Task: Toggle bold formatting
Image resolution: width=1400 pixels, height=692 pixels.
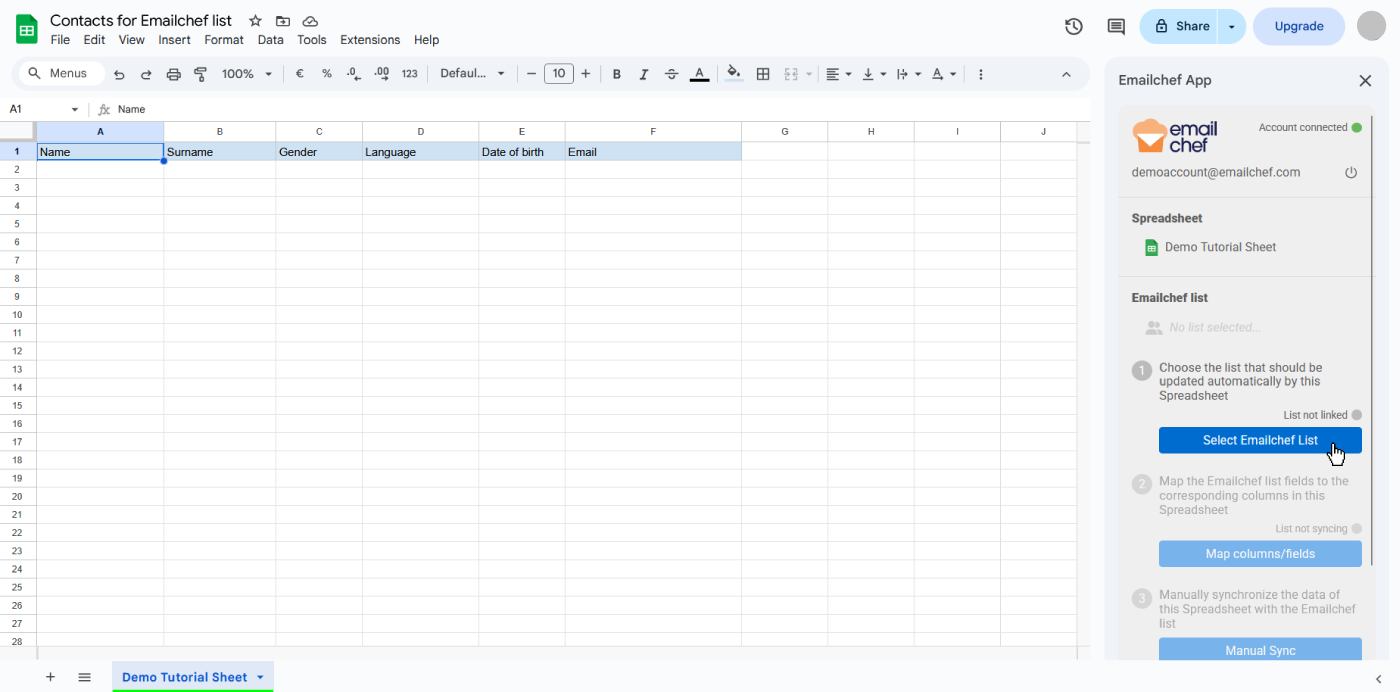Action: 616,74
